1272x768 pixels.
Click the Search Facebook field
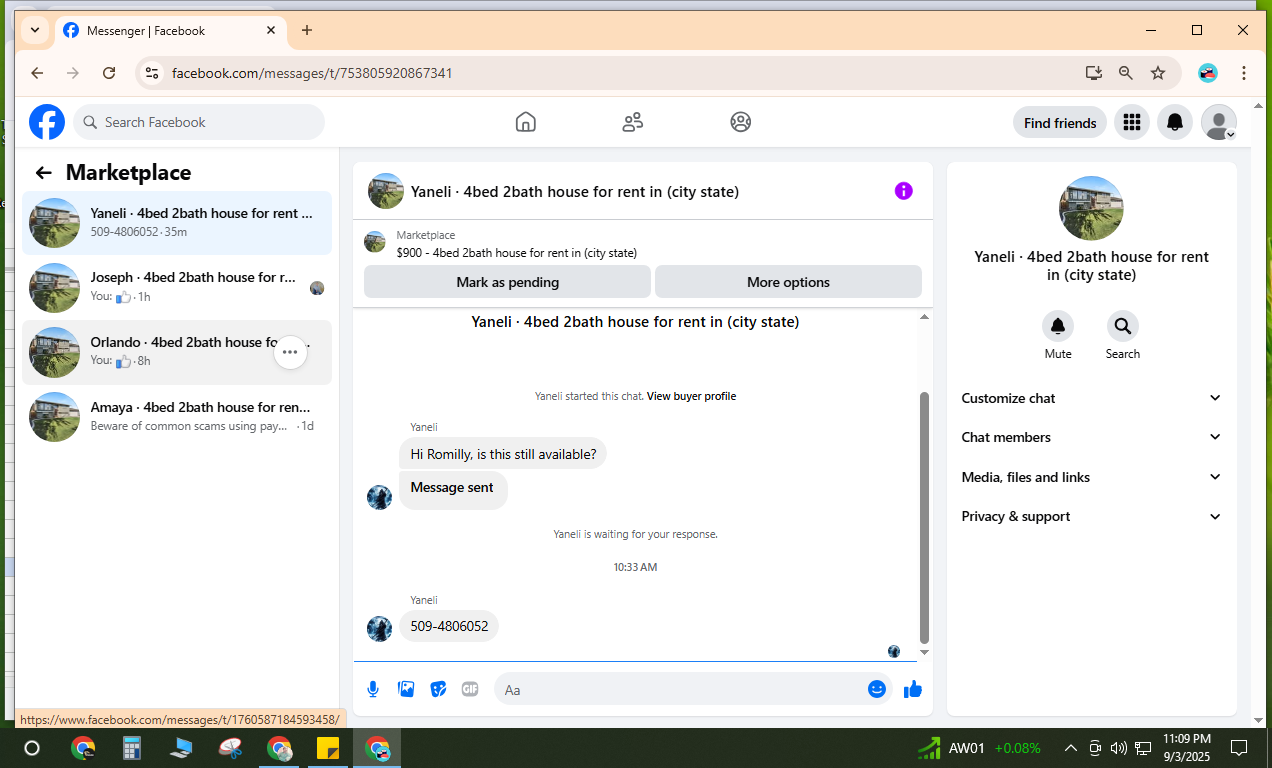[x=199, y=122]
